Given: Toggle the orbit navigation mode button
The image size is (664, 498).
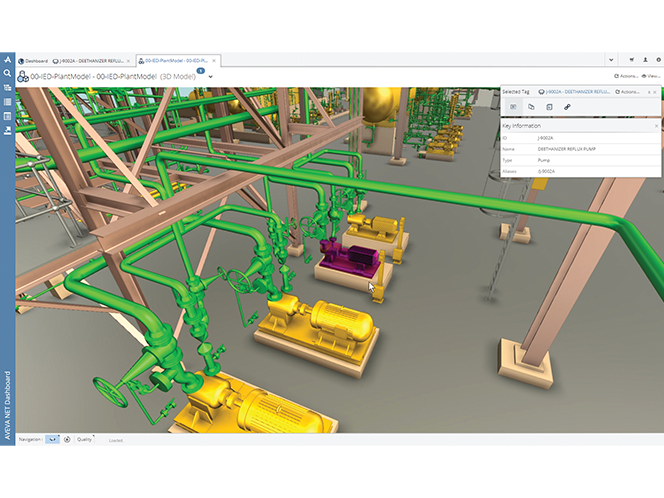Looking at the screenshot, I should pos(67,438).
